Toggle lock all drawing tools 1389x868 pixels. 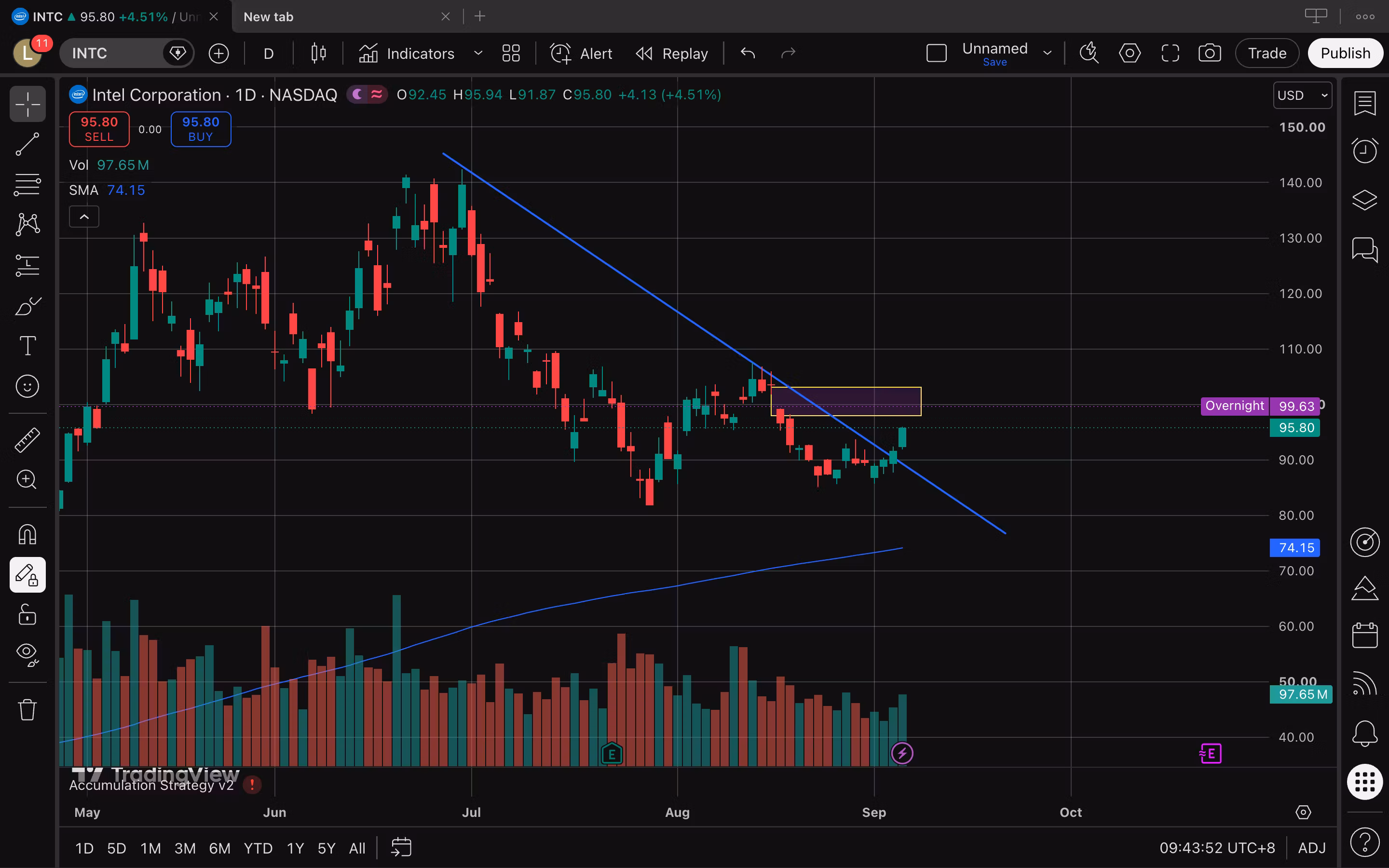[x=27, y=614]
